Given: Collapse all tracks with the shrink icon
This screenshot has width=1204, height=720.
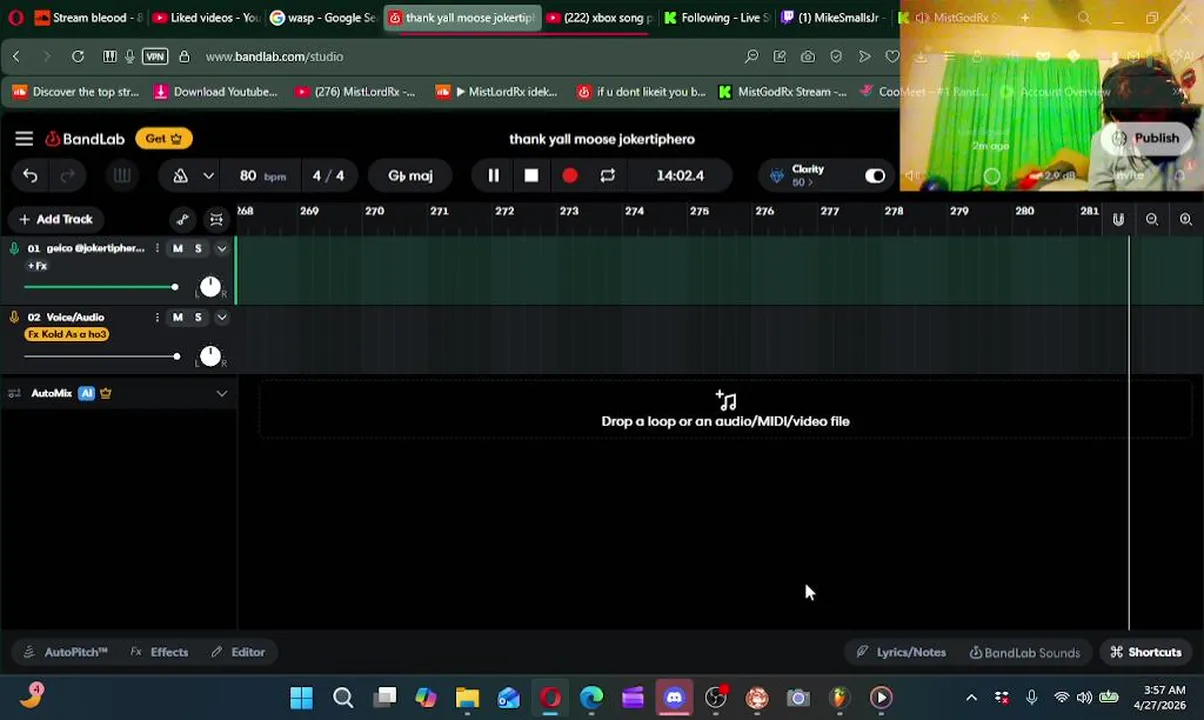Looking at the screenshot, I should point(216,220).
